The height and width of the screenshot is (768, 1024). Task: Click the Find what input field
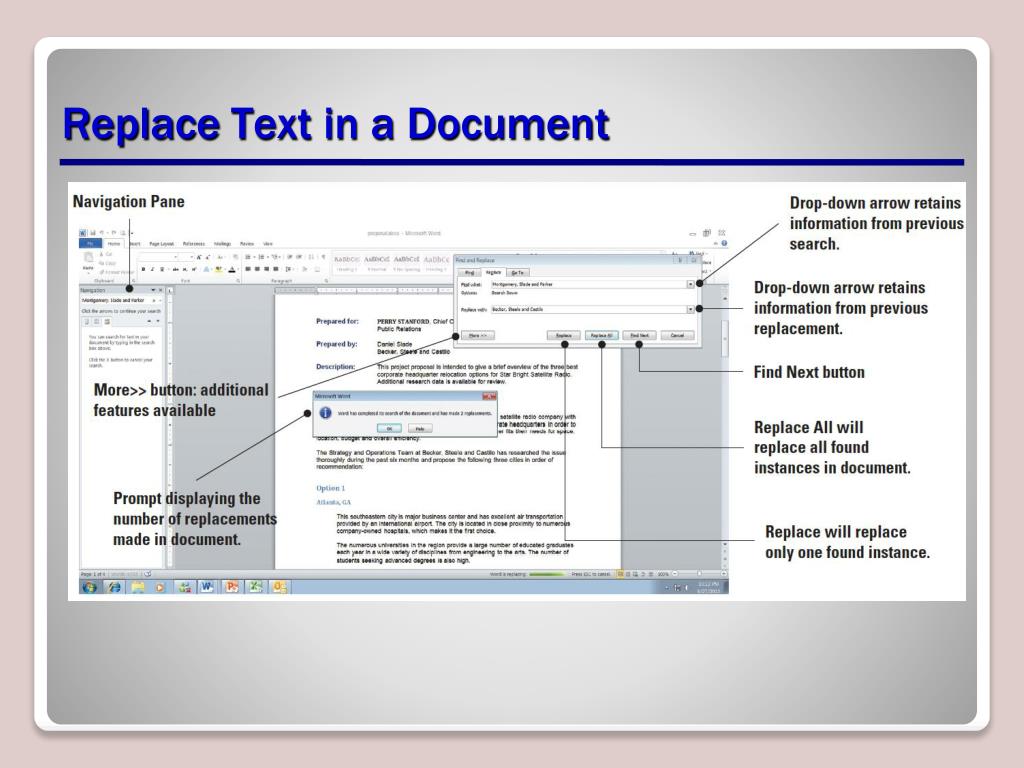pos(588,284)
